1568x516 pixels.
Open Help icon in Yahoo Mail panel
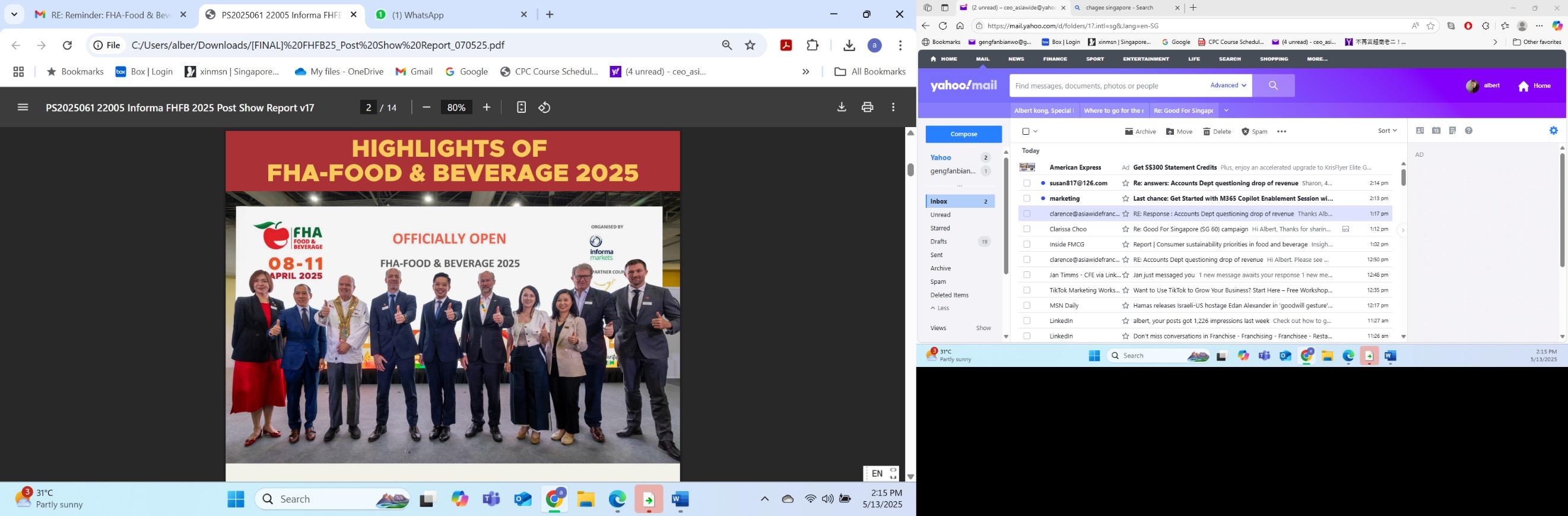[x=1469, y=131]
